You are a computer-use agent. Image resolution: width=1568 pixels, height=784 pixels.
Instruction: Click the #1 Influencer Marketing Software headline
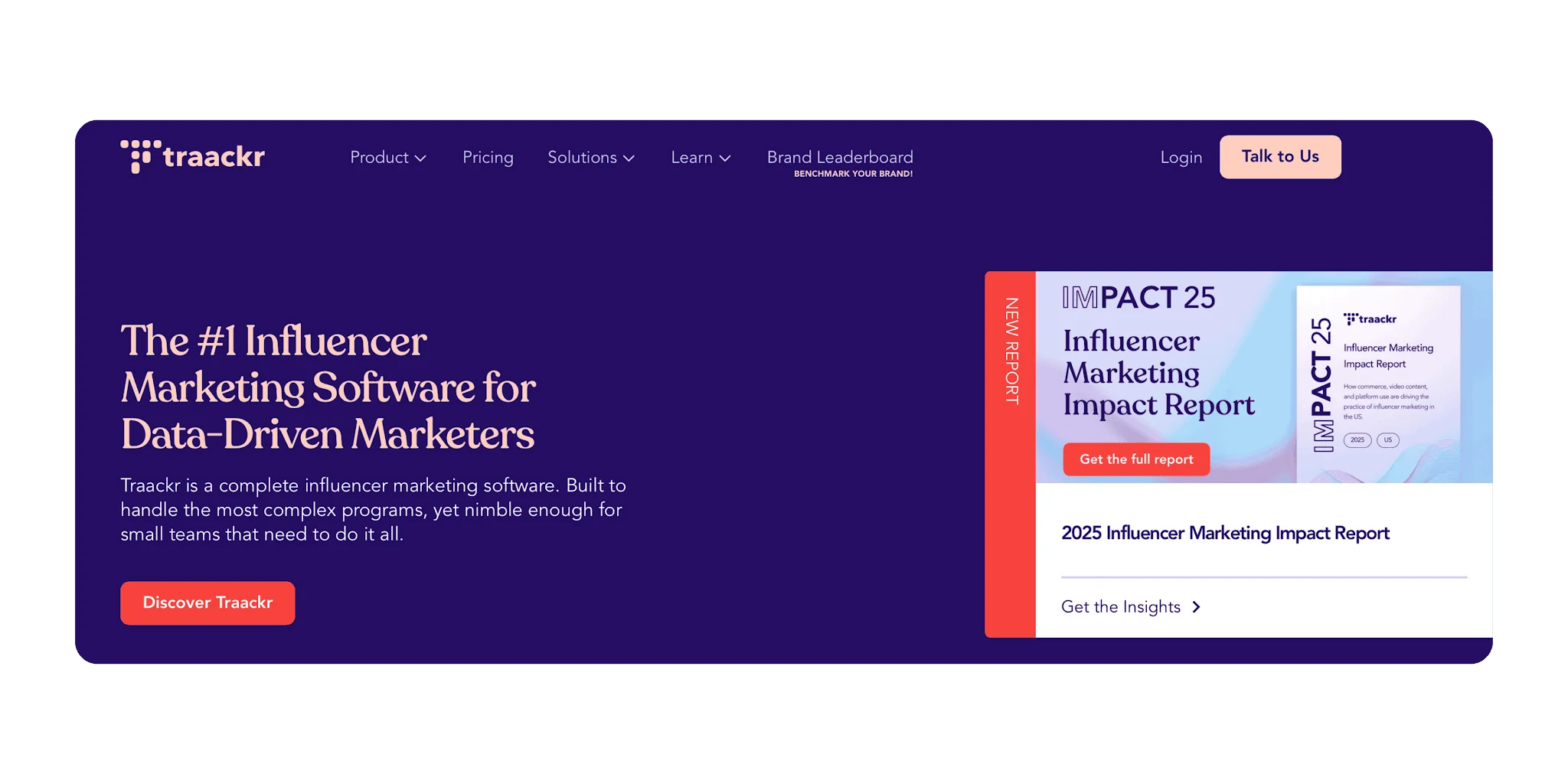pyautogui.click(x=328, y=387)
